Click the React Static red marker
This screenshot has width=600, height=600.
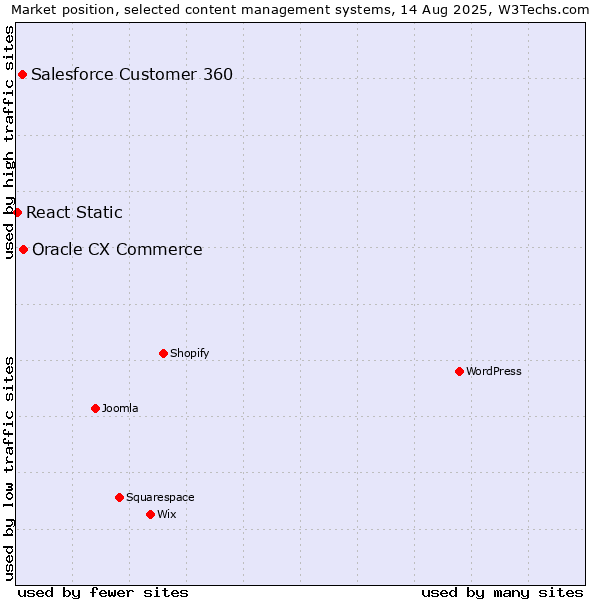click(18, 212)
